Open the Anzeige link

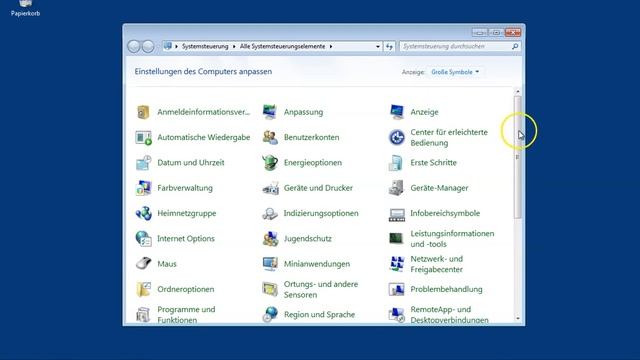(424, 112)
